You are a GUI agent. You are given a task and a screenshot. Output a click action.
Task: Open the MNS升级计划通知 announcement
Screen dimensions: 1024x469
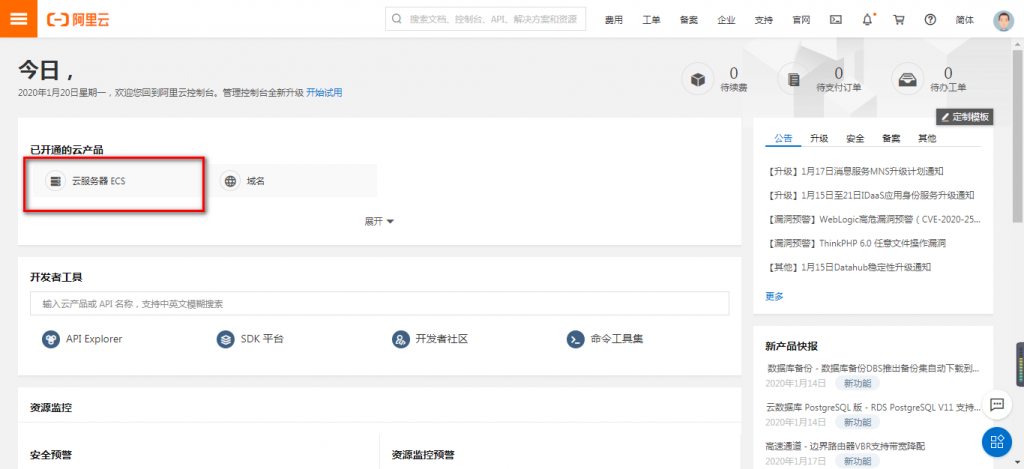(x=856, y=172)
